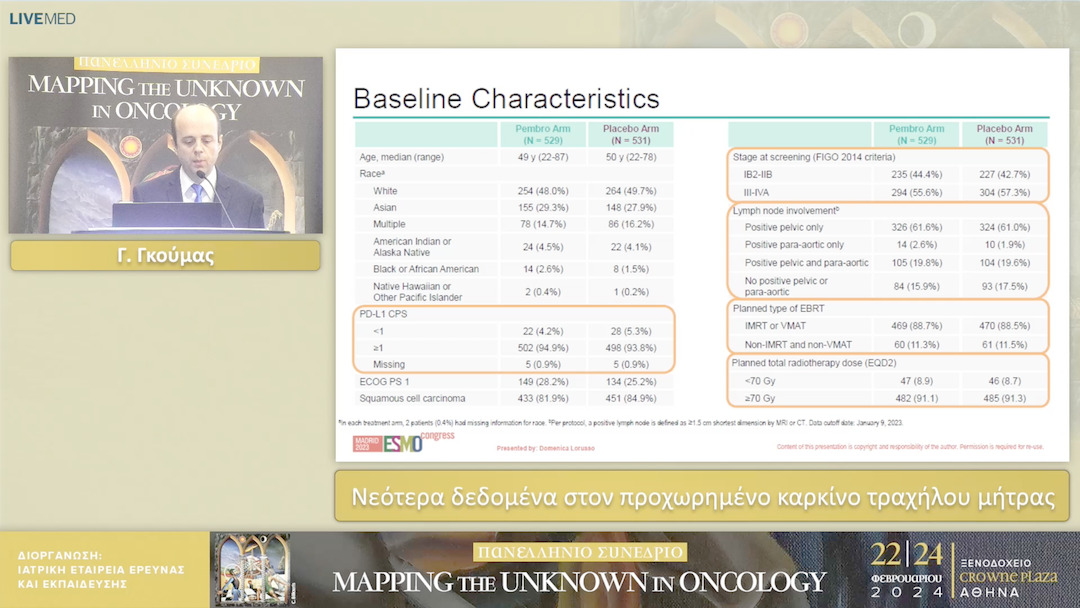
Task: Click the Lymph node involvement section
Action: click(x=889, y=251)
